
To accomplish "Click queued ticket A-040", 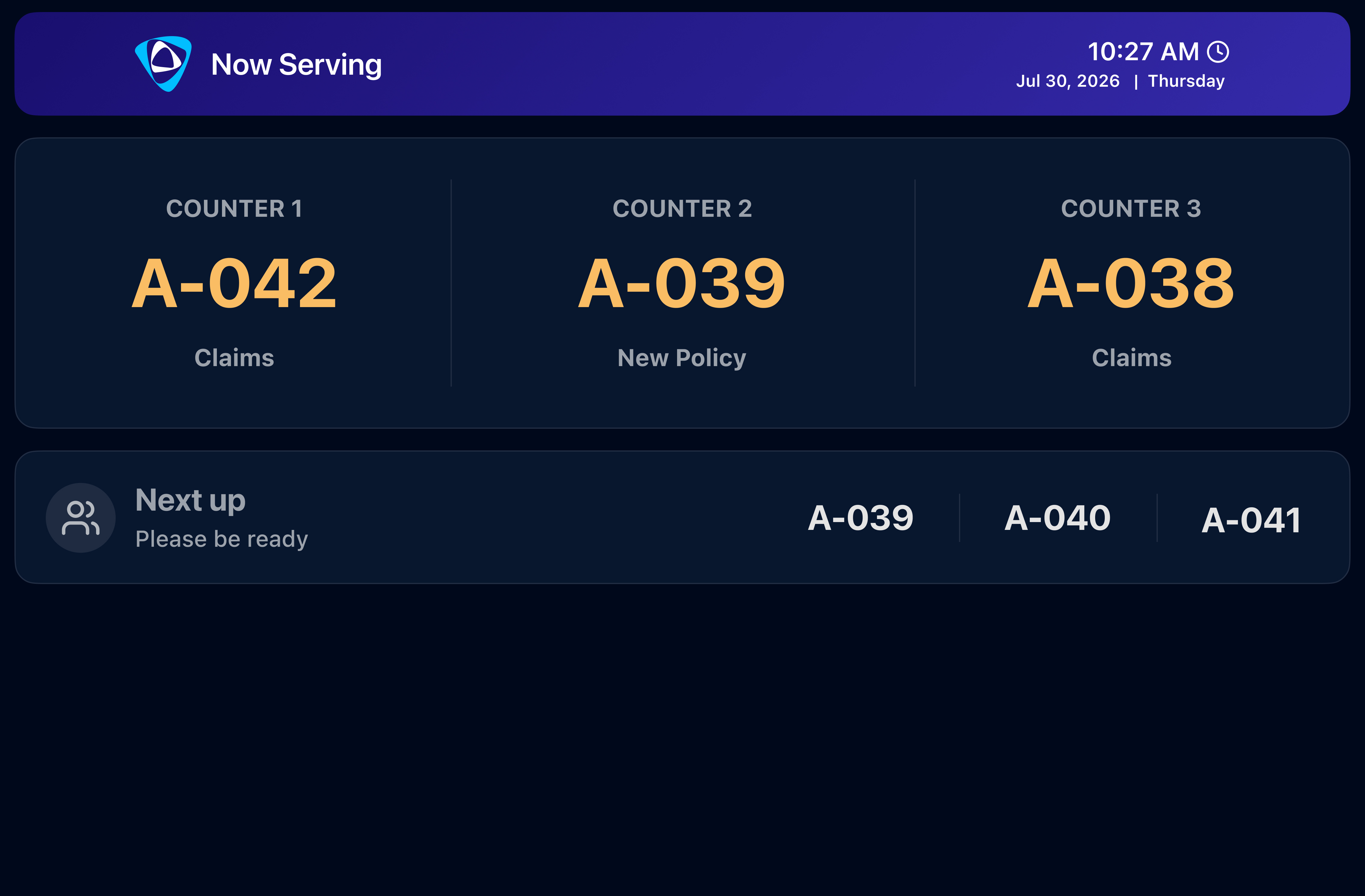I will 1057,518.
